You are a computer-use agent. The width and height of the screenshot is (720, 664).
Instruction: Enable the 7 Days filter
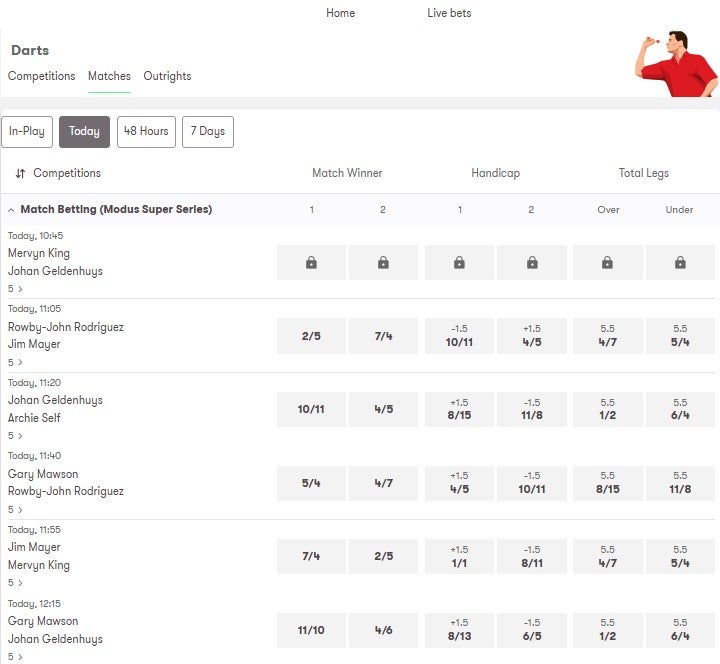point(207,132)
